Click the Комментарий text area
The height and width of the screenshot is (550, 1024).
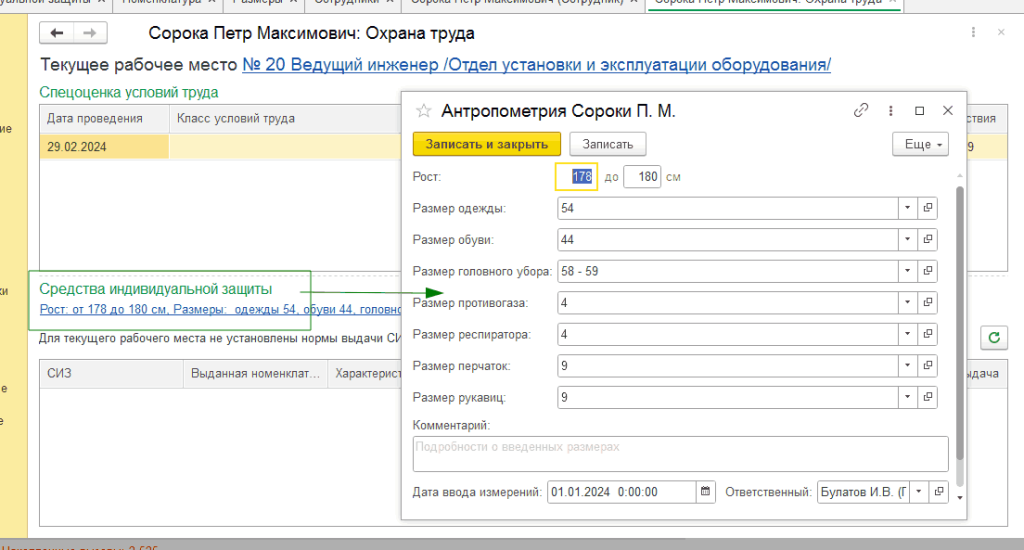click(x=680, y=454)
